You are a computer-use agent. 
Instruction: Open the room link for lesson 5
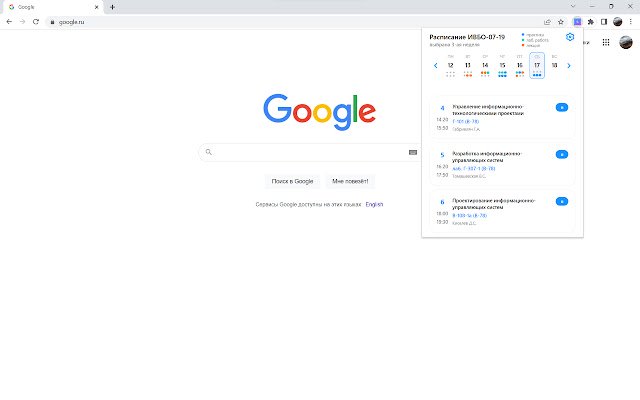pos(473,168)
